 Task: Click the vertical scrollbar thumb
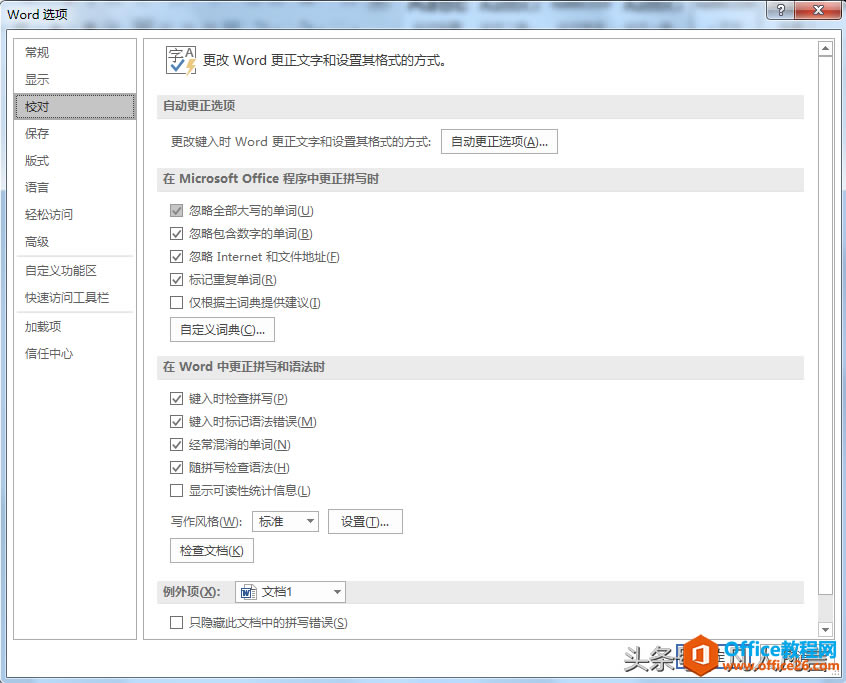[825, 325]
